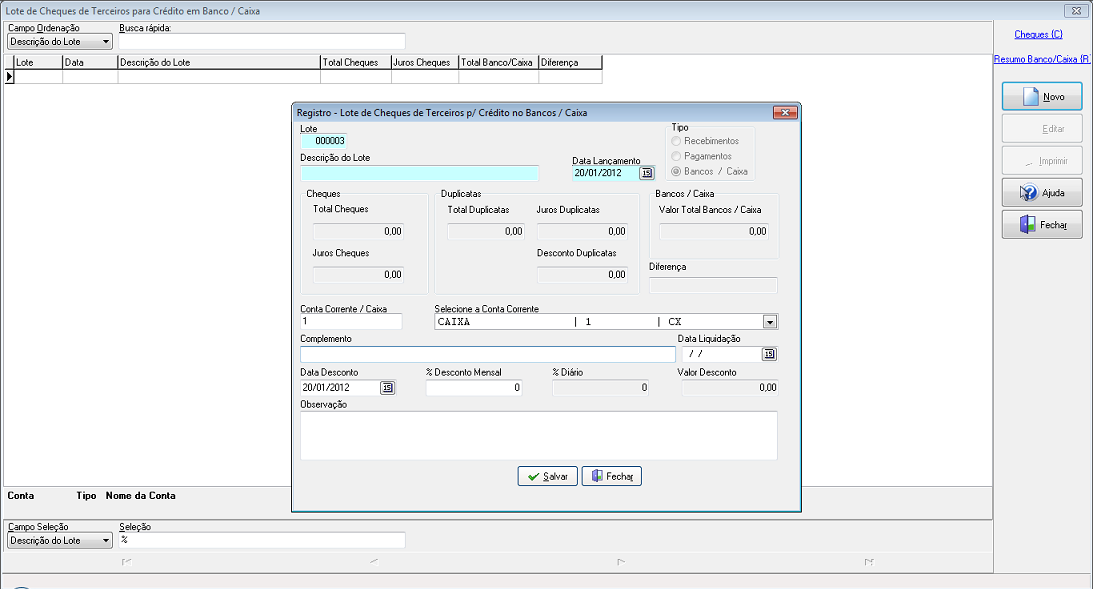Open the Data Lançamento calendar picker icon
This screenshot has width=1093, height=589.
click(x=647, y=173)
